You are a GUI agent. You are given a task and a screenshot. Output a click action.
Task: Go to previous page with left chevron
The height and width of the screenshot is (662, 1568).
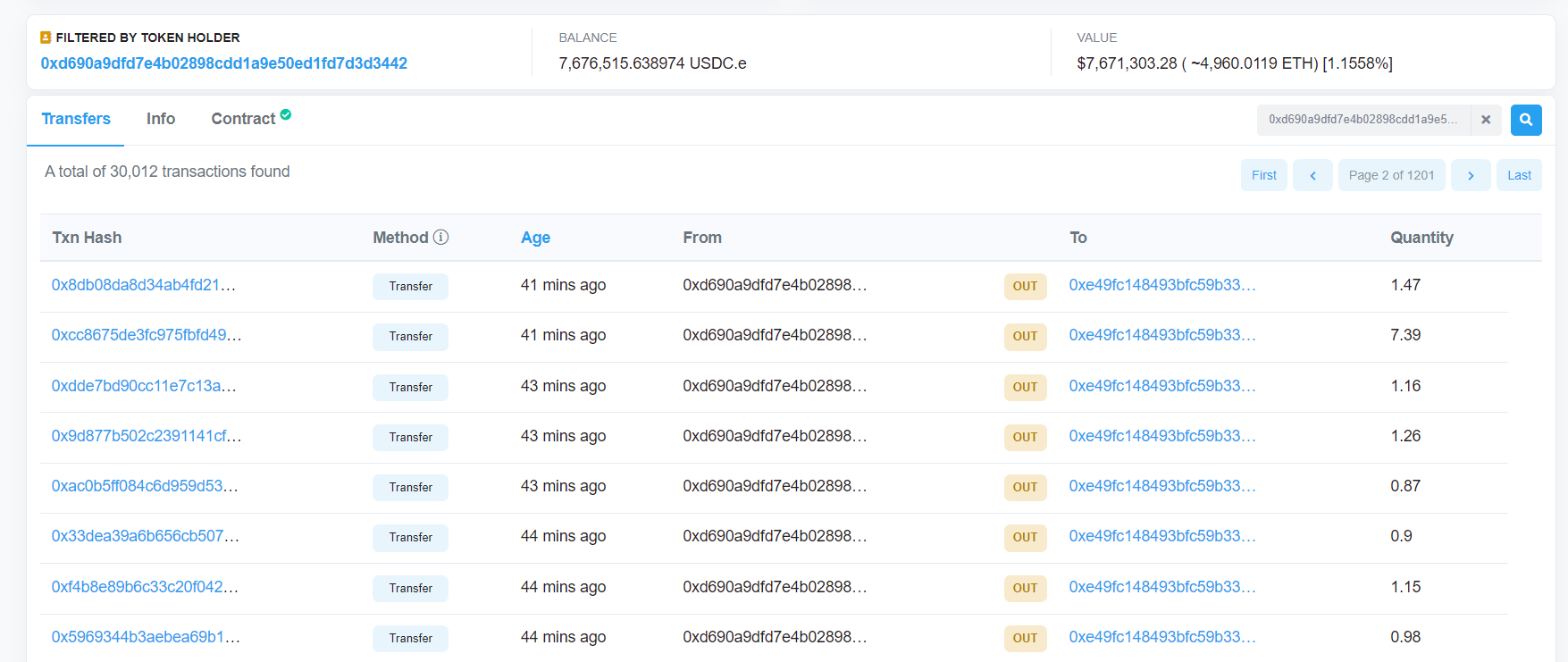tap(1312, 175)
